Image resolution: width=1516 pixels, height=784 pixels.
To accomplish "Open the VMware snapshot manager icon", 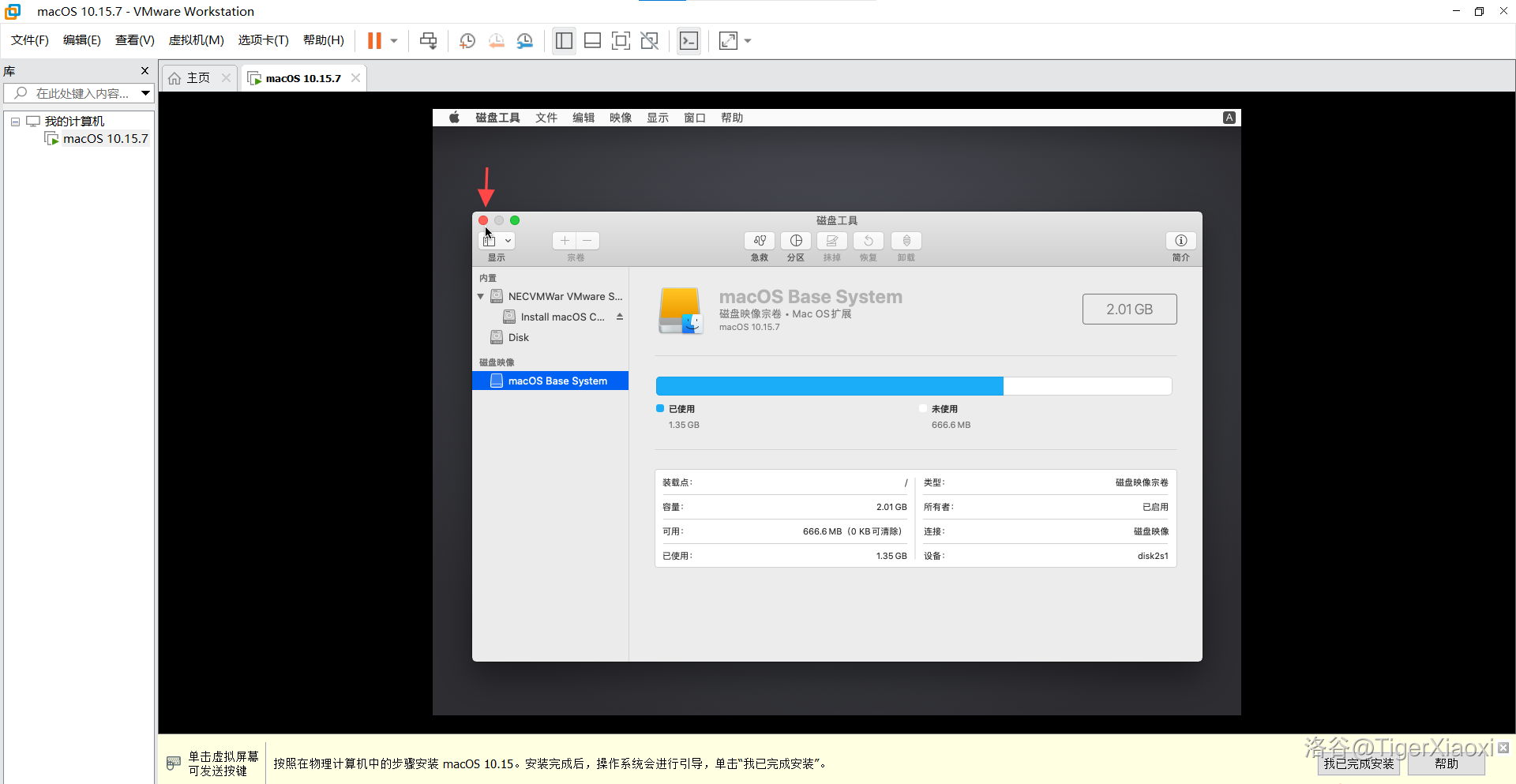I will point(525,41).
